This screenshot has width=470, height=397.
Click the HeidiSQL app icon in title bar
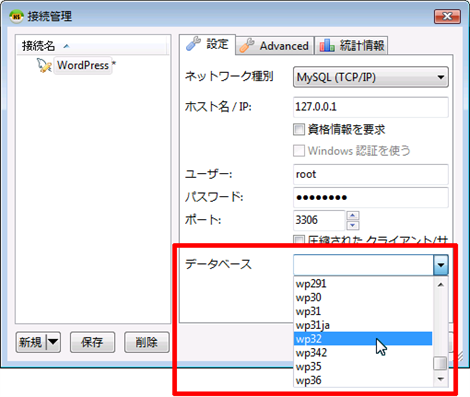tap(16, 16)
